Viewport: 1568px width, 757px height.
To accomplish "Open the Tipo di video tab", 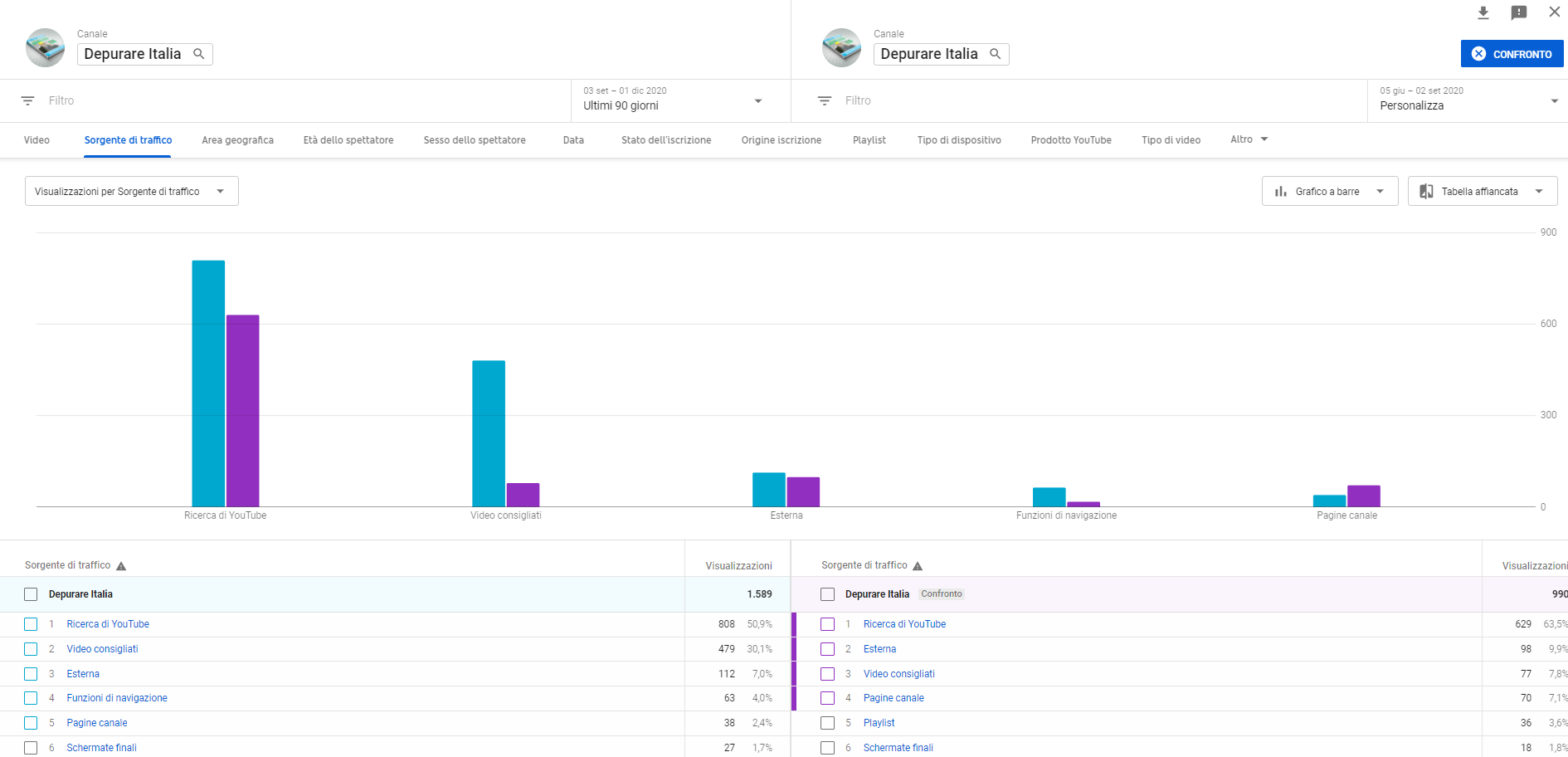I will pos(1171,140).
